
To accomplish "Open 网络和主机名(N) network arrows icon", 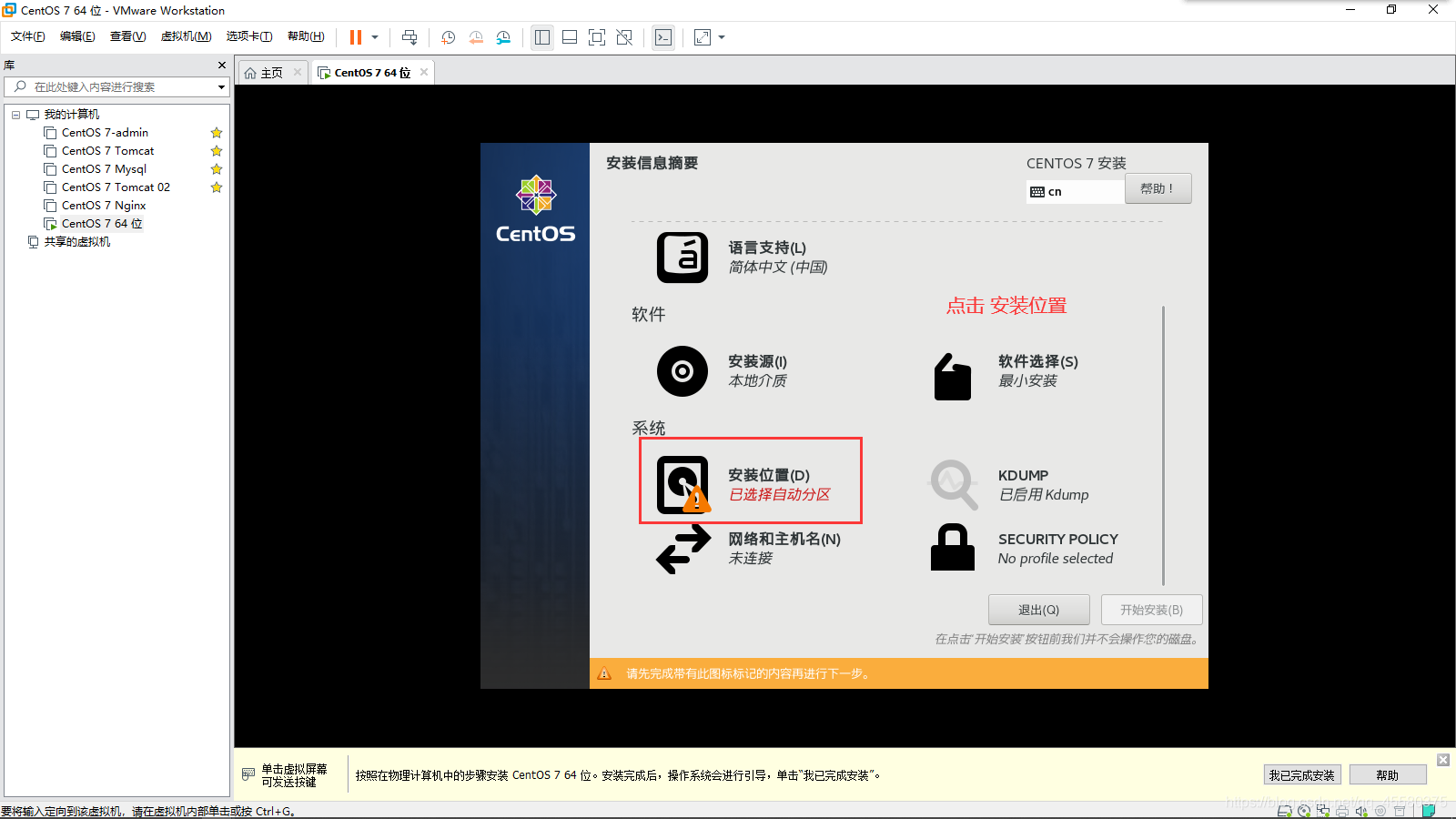I will coord(683,551).
